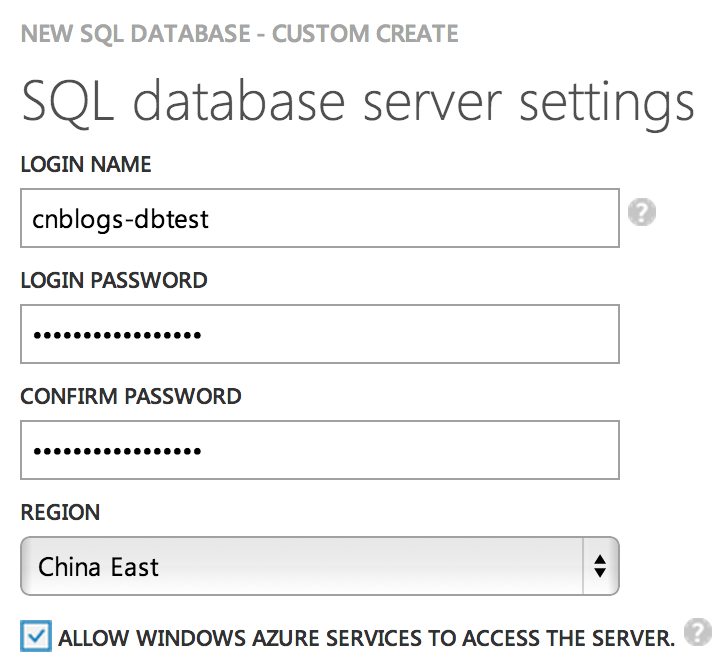Click into the Confirm Password field
The height and width of the screenshot is (670, 722).
coord(320,450)
